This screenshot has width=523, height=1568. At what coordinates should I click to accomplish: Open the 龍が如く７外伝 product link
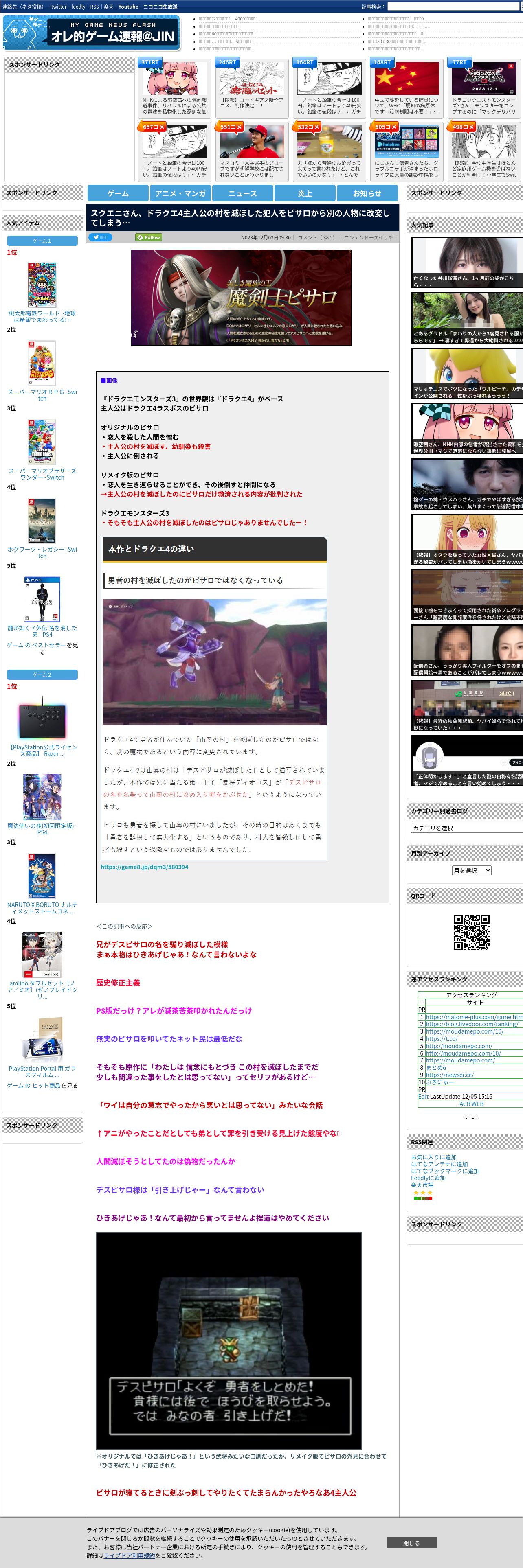point(42,631)
